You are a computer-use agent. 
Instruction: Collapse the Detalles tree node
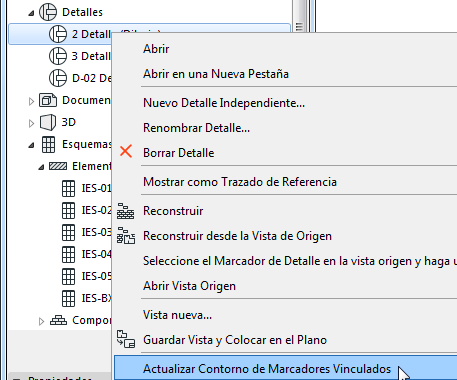tap(31, 13)
